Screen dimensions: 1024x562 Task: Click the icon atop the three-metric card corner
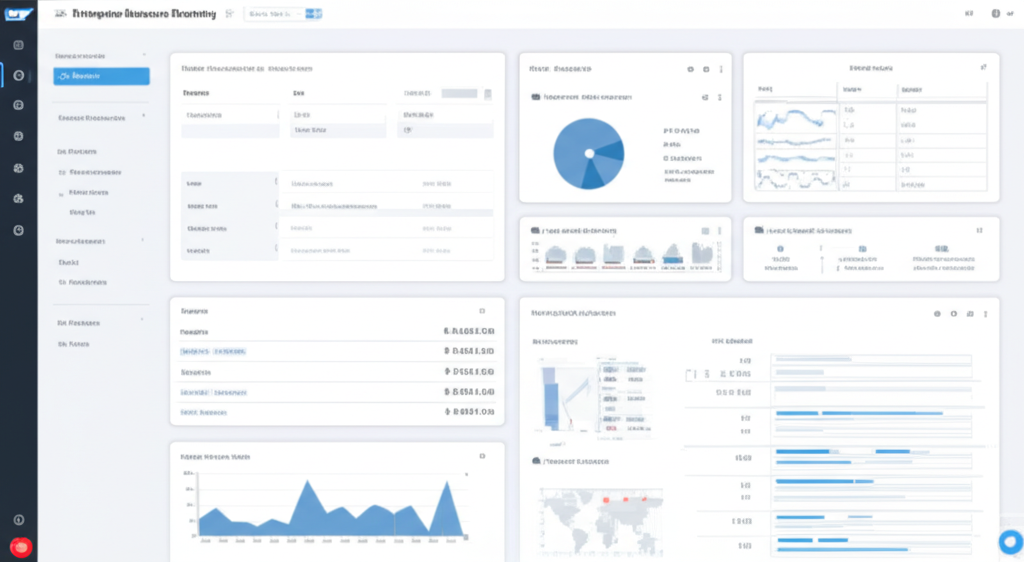(979, 230)
